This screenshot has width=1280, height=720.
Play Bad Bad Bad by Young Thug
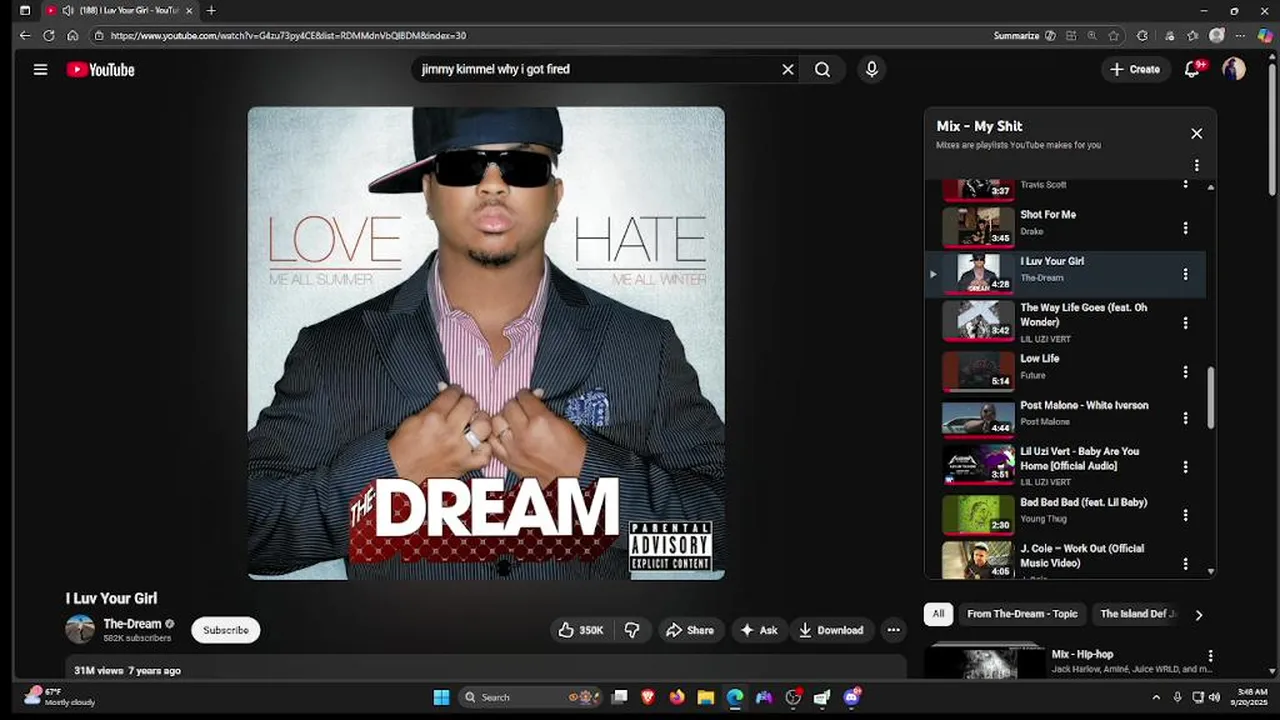978,515
